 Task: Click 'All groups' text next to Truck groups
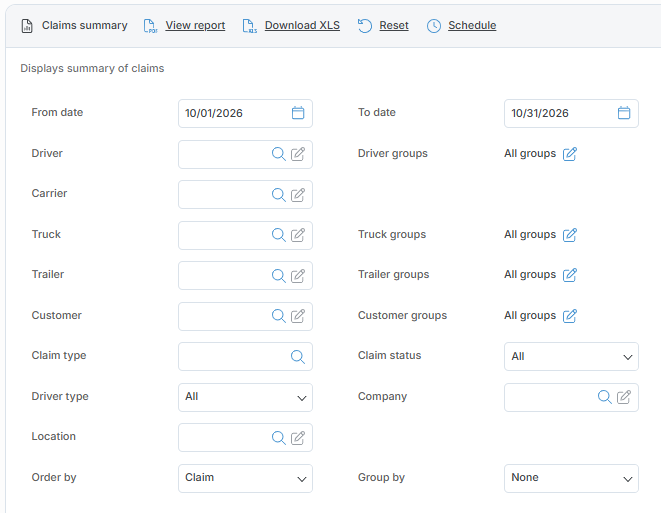tap(530, 234)
